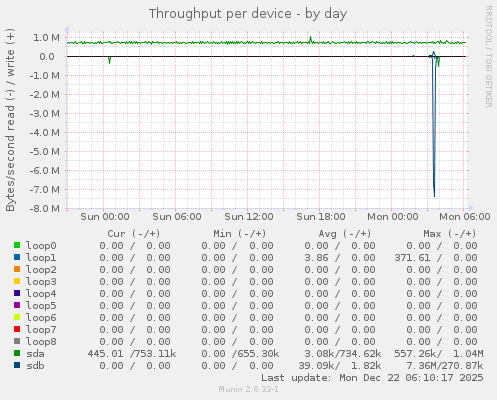Select the sda legend label
The image size is (497, 400).
tap(35, 354)
